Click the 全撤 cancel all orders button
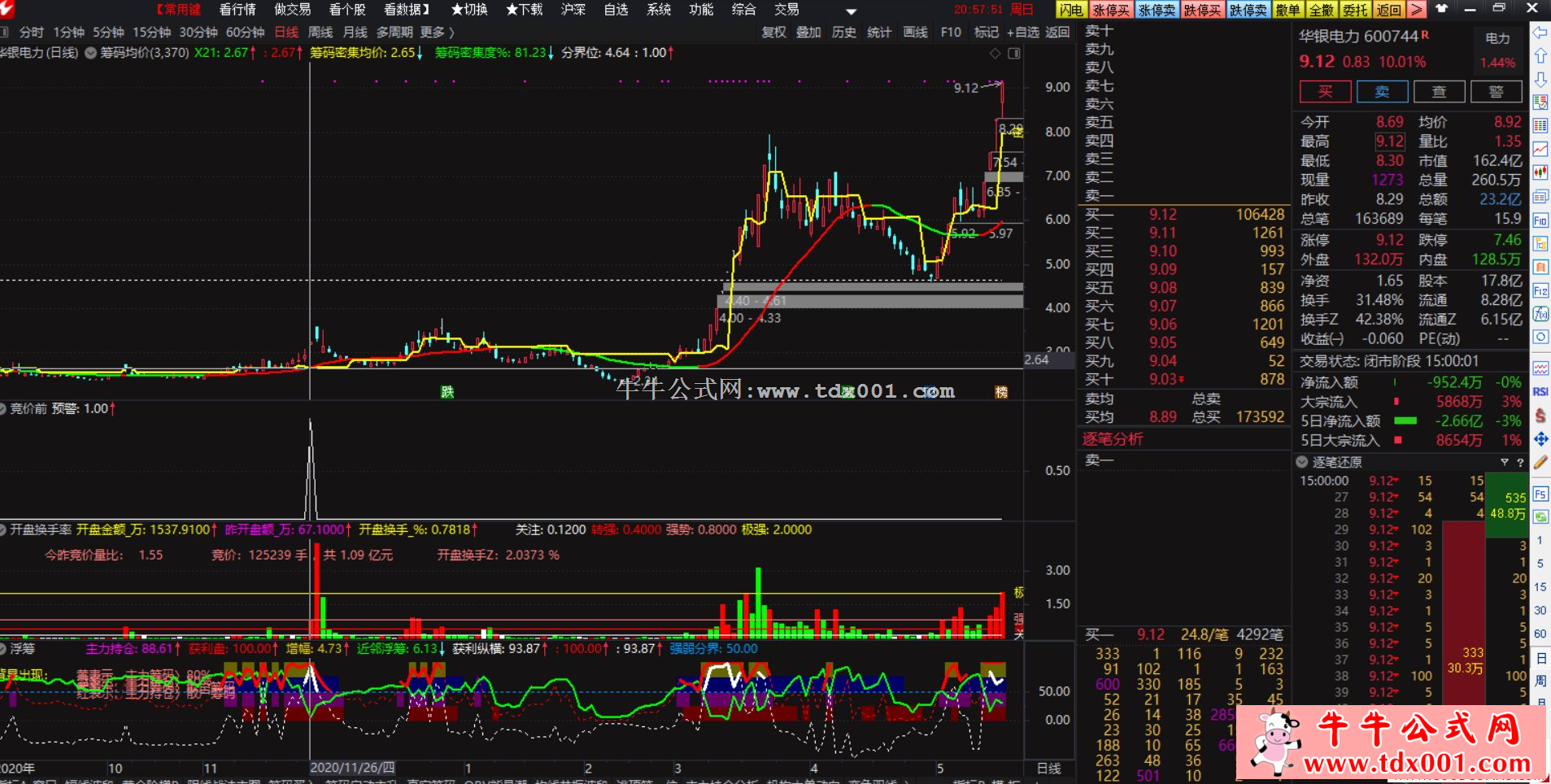 tap(1322, 10)
